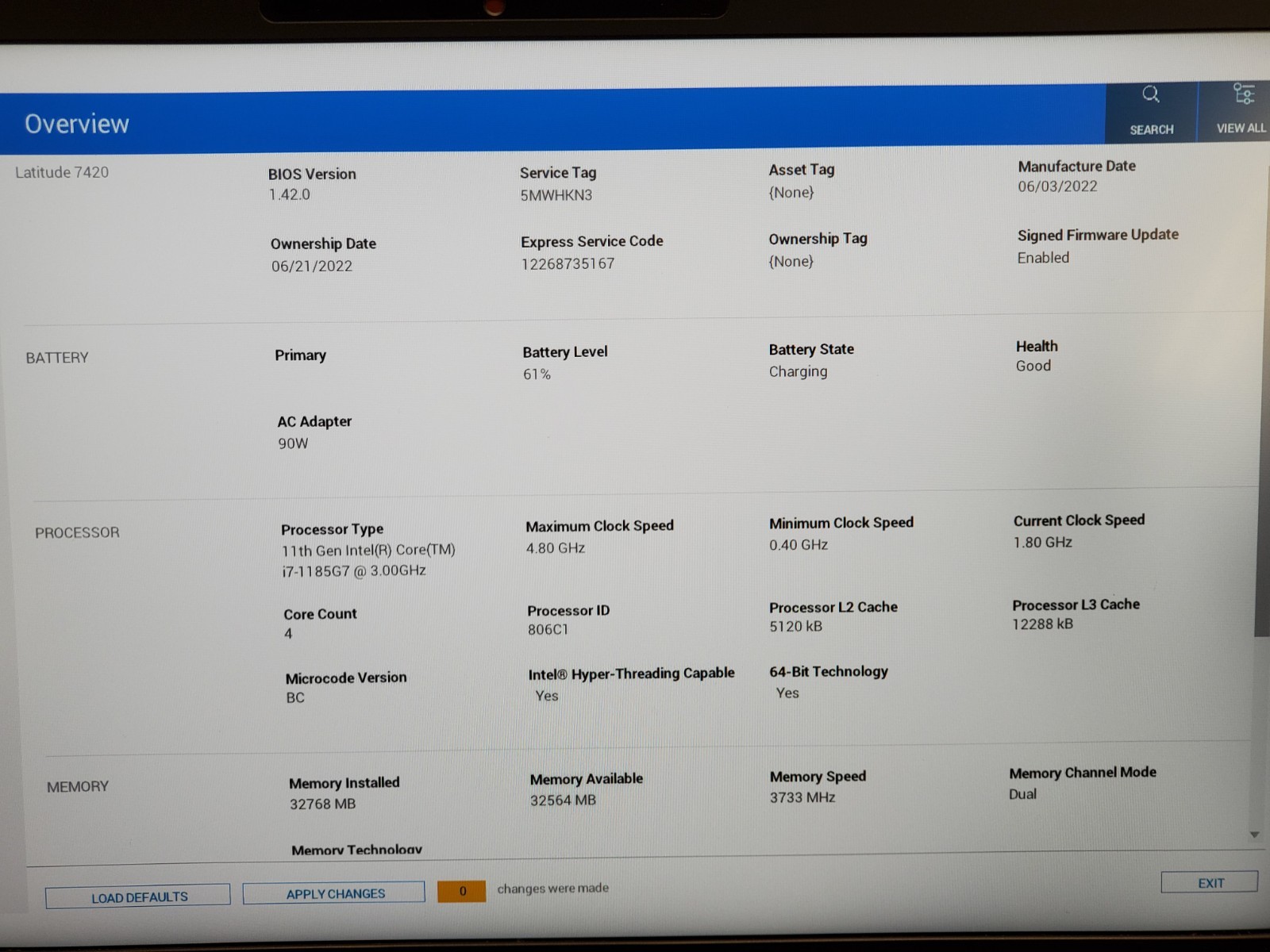Select Signed Firmware Update Enabled value

(x=1044, y=258)
